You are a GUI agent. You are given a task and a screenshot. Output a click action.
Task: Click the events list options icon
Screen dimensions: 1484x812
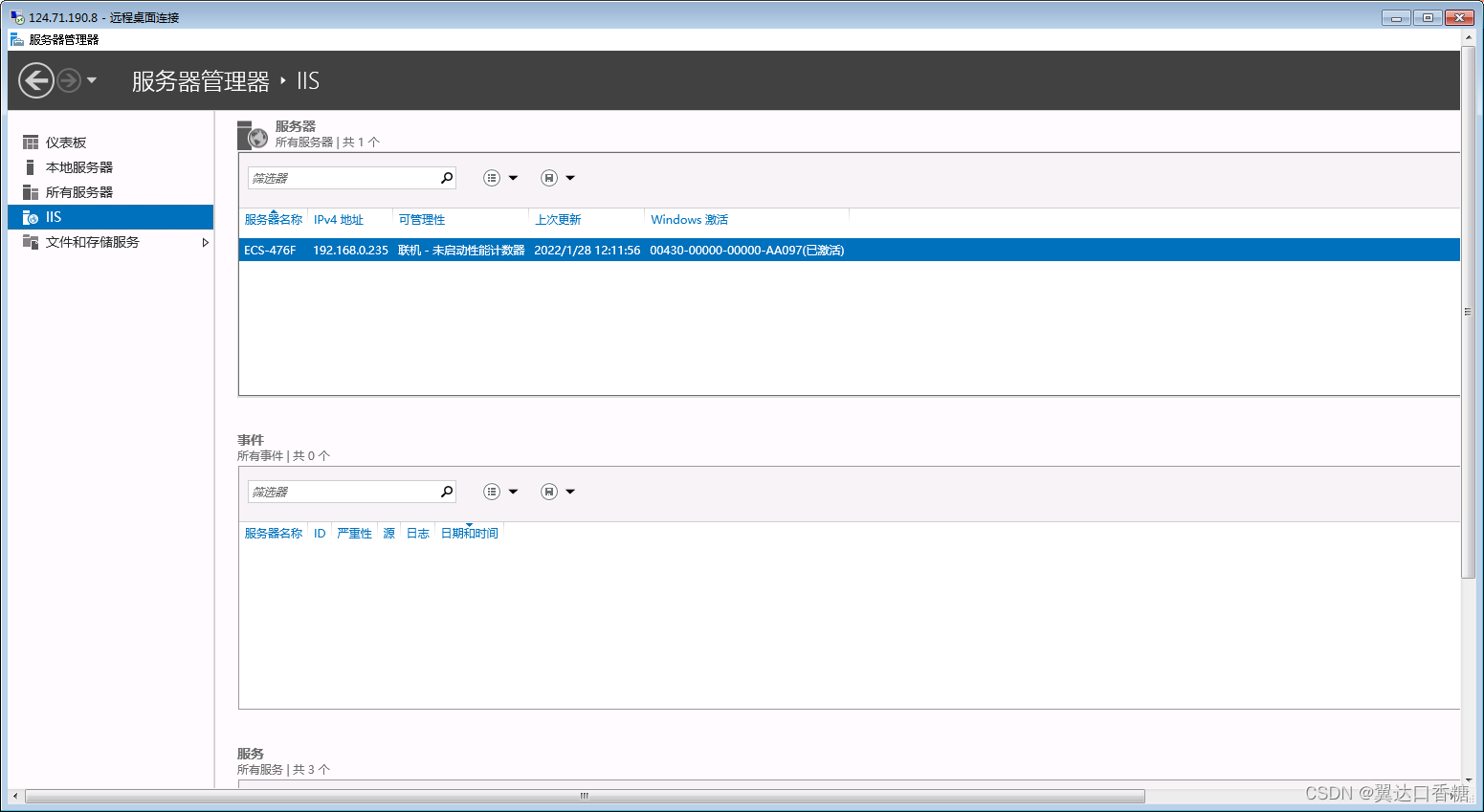492,492
